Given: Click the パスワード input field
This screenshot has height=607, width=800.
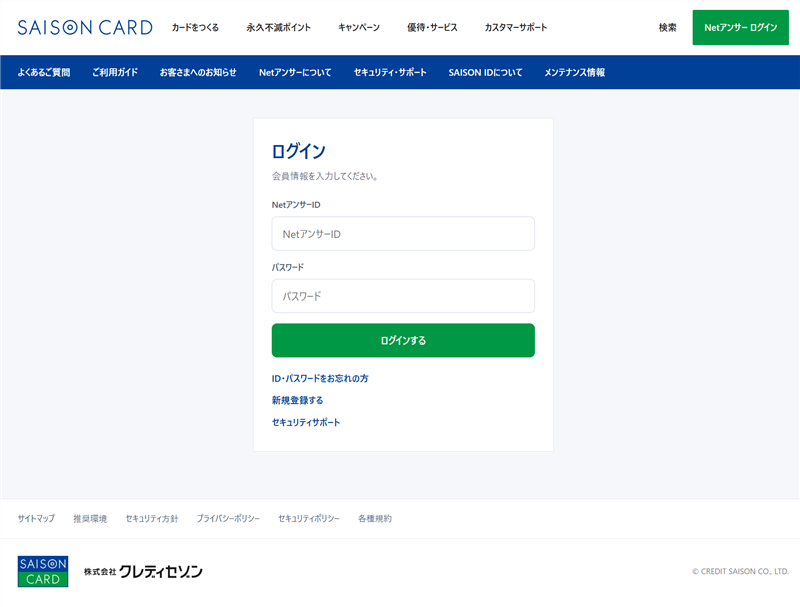Looking at the screenshot, I should [x=403, y=296].
